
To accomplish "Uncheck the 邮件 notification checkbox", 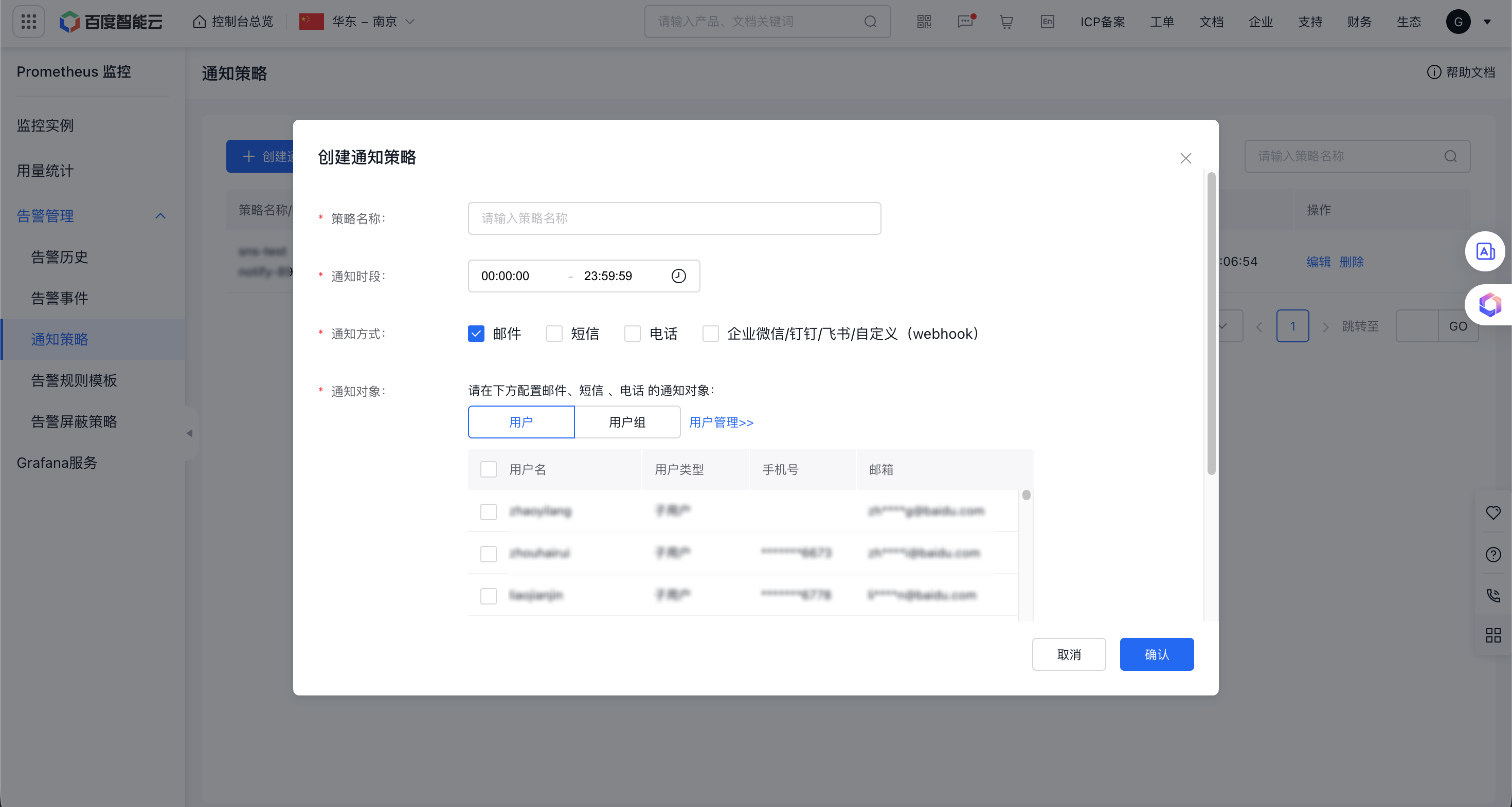I will click(x=476, y=334).
